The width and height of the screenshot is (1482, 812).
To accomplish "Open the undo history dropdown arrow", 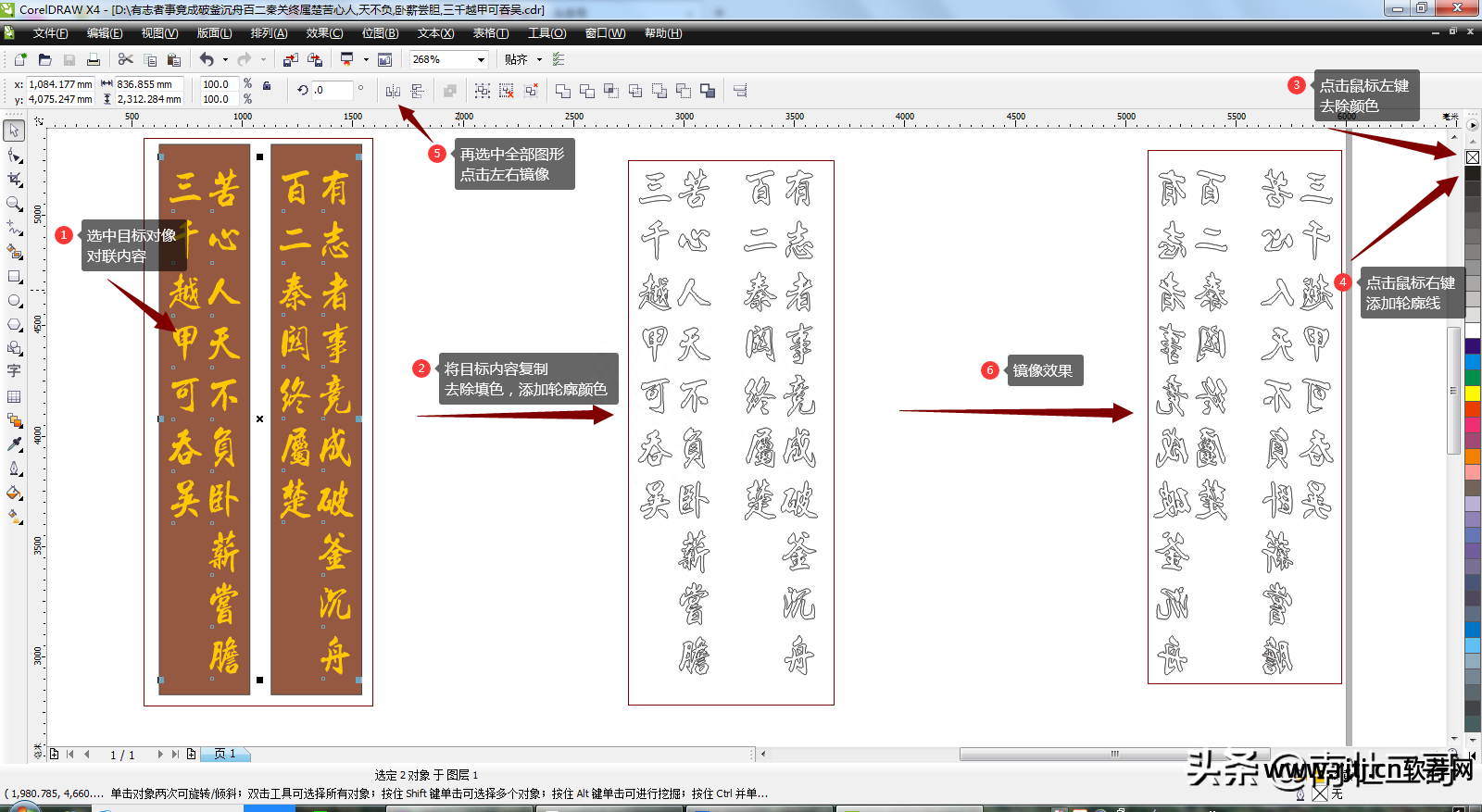I will point(225,59).
